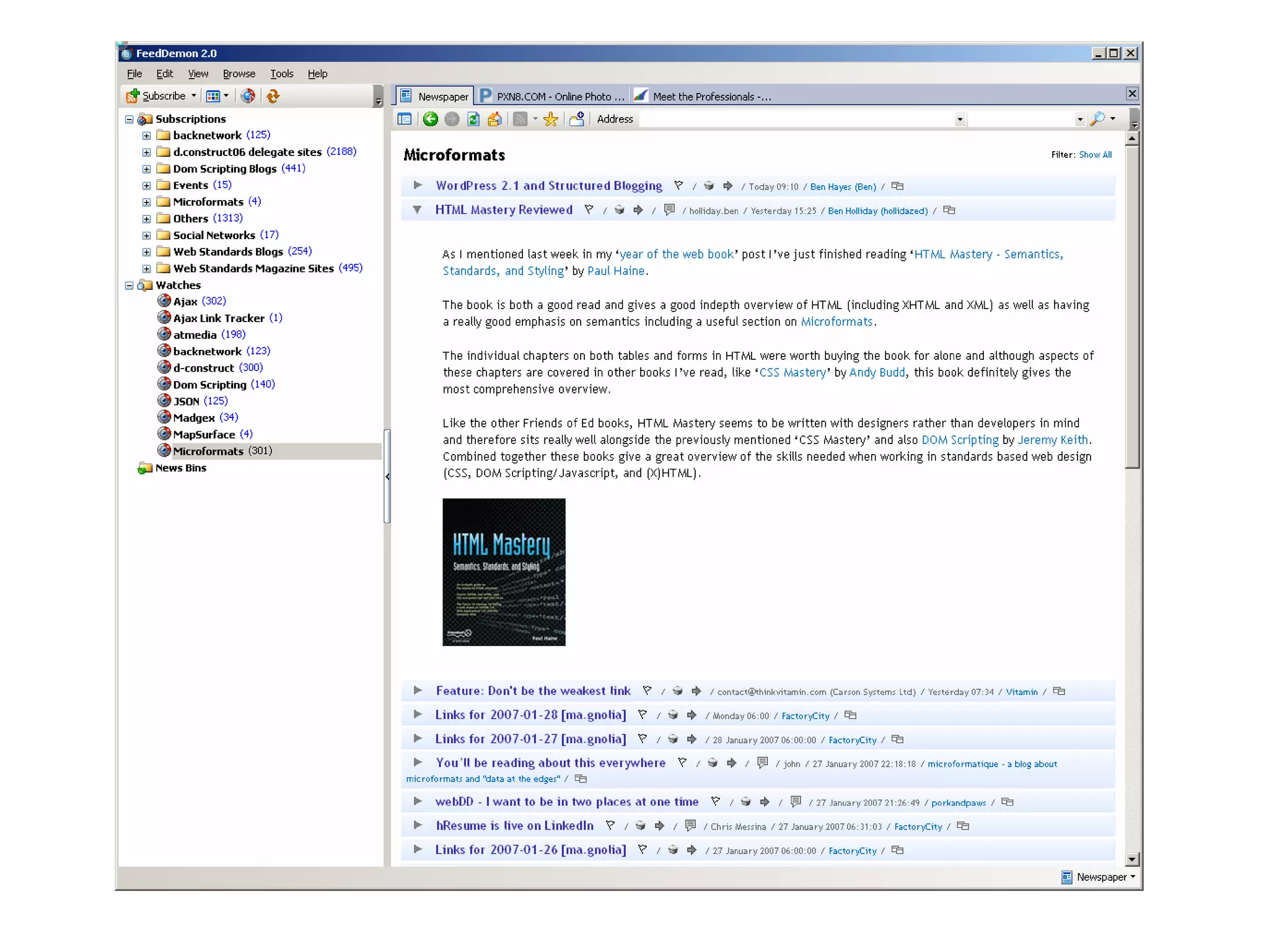
Task: Expand the Dom Scripting Blogs folder
Action: point(147,169)
